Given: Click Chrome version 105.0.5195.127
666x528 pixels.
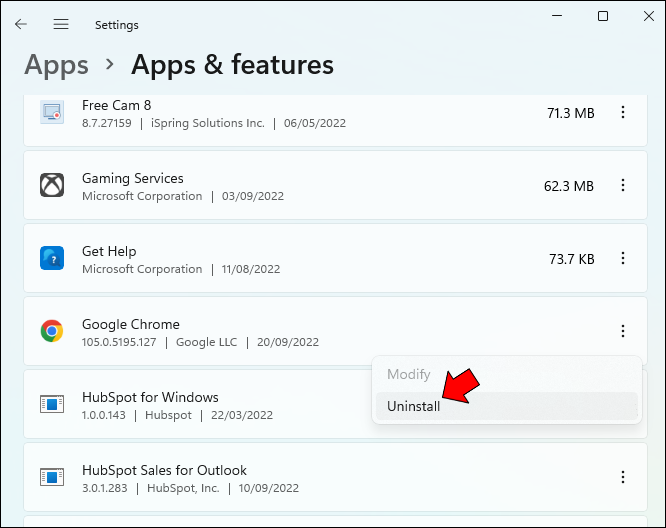Looking at the screenshot, I should tap(119, 342).
